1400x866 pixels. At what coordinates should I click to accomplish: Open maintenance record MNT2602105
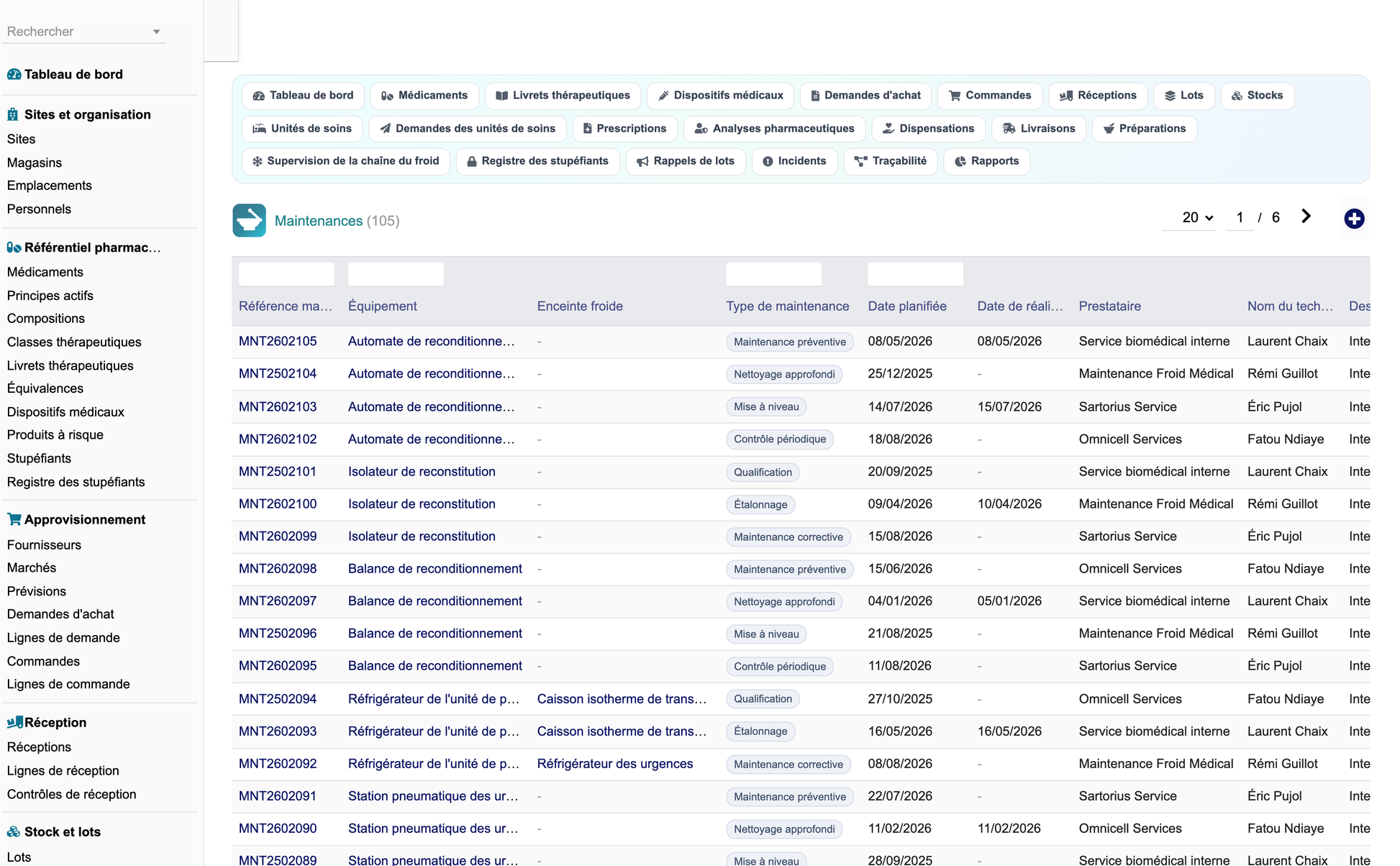click(278, 341)
